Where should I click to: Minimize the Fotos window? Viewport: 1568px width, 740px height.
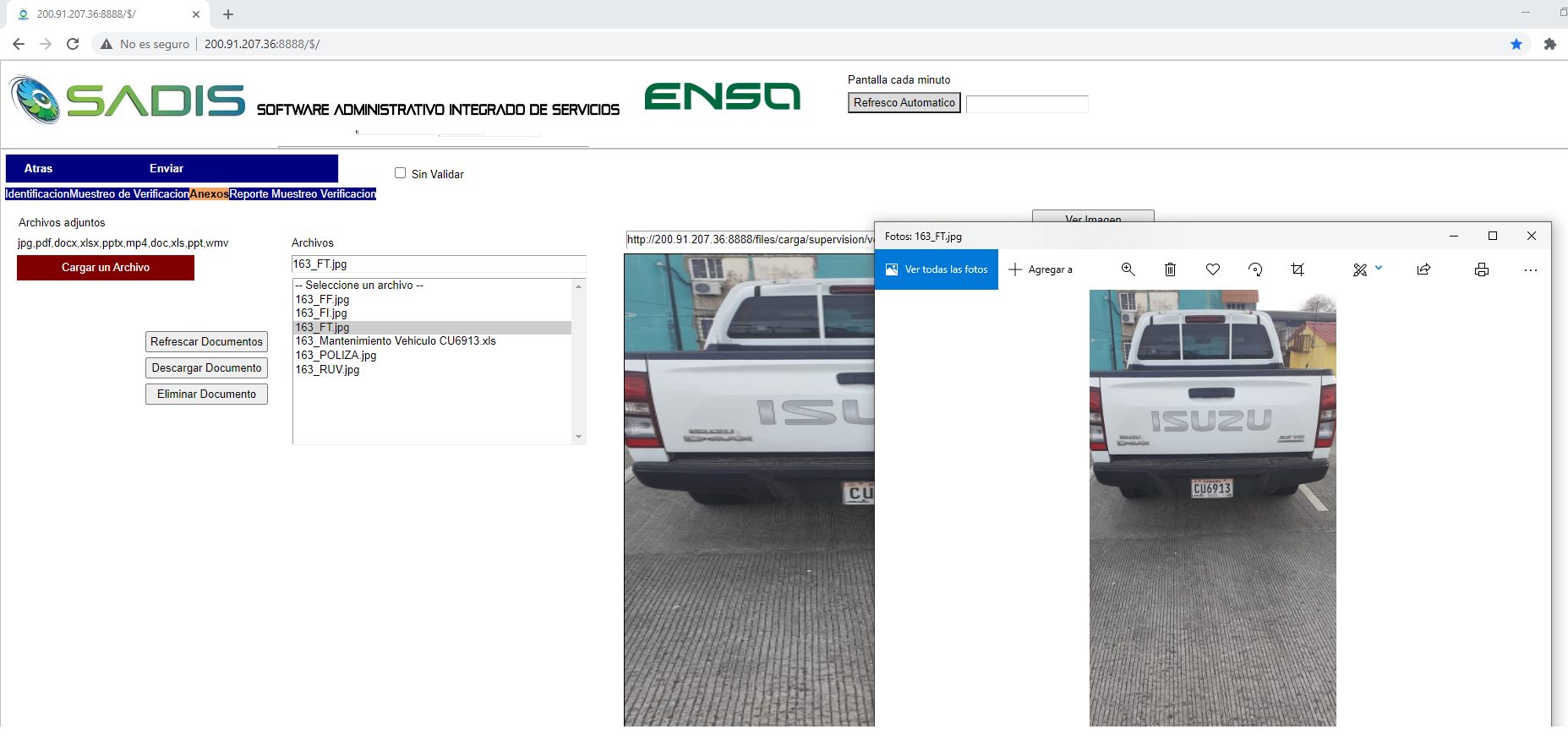point(1454,236)
